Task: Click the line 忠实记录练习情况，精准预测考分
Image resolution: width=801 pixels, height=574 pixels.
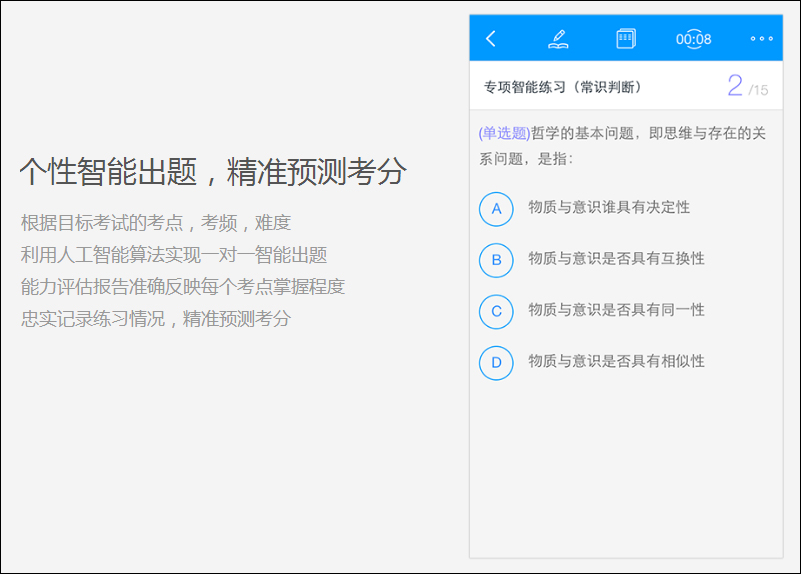Action: click(x=156, y=319)
